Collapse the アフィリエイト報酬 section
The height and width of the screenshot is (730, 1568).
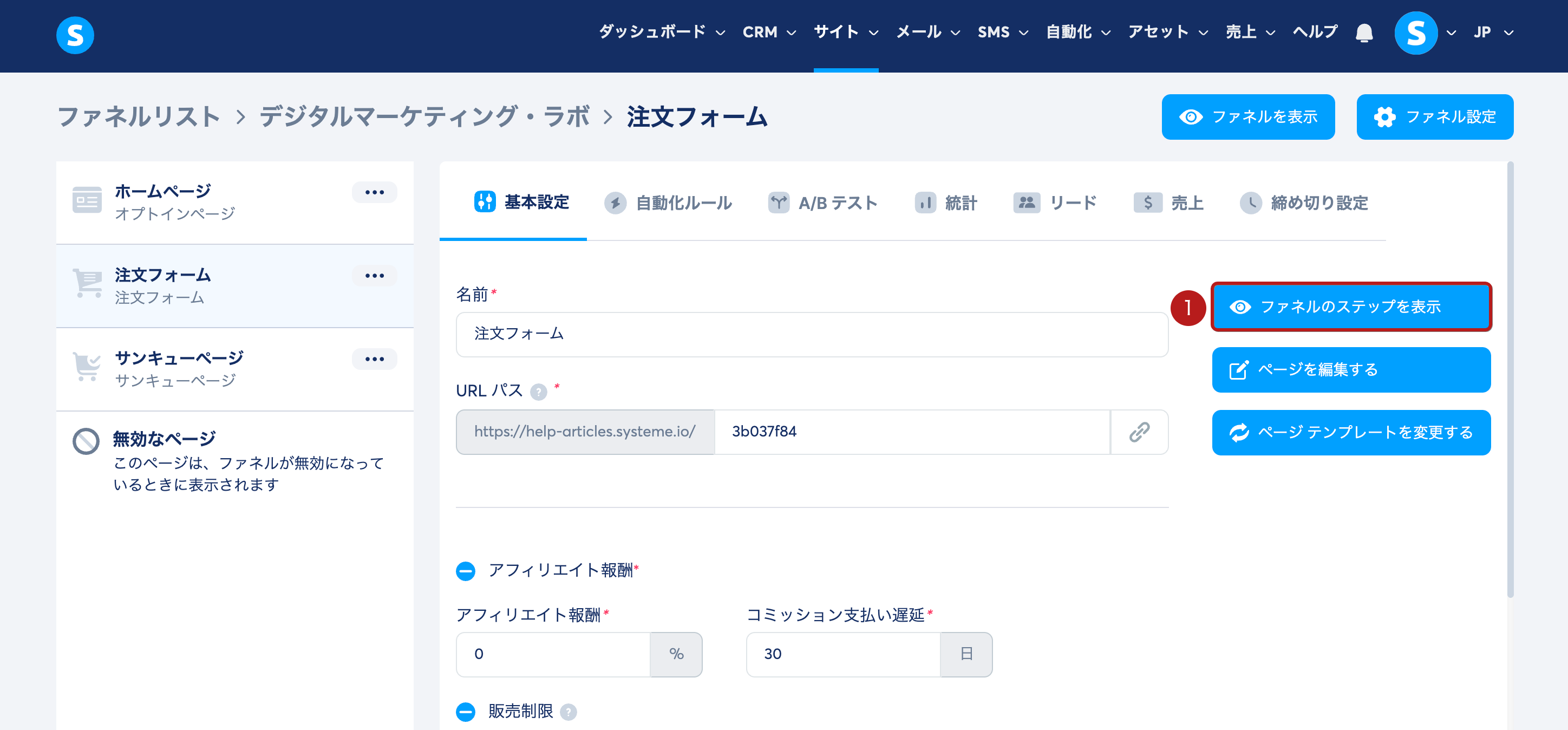click(466, 570)
